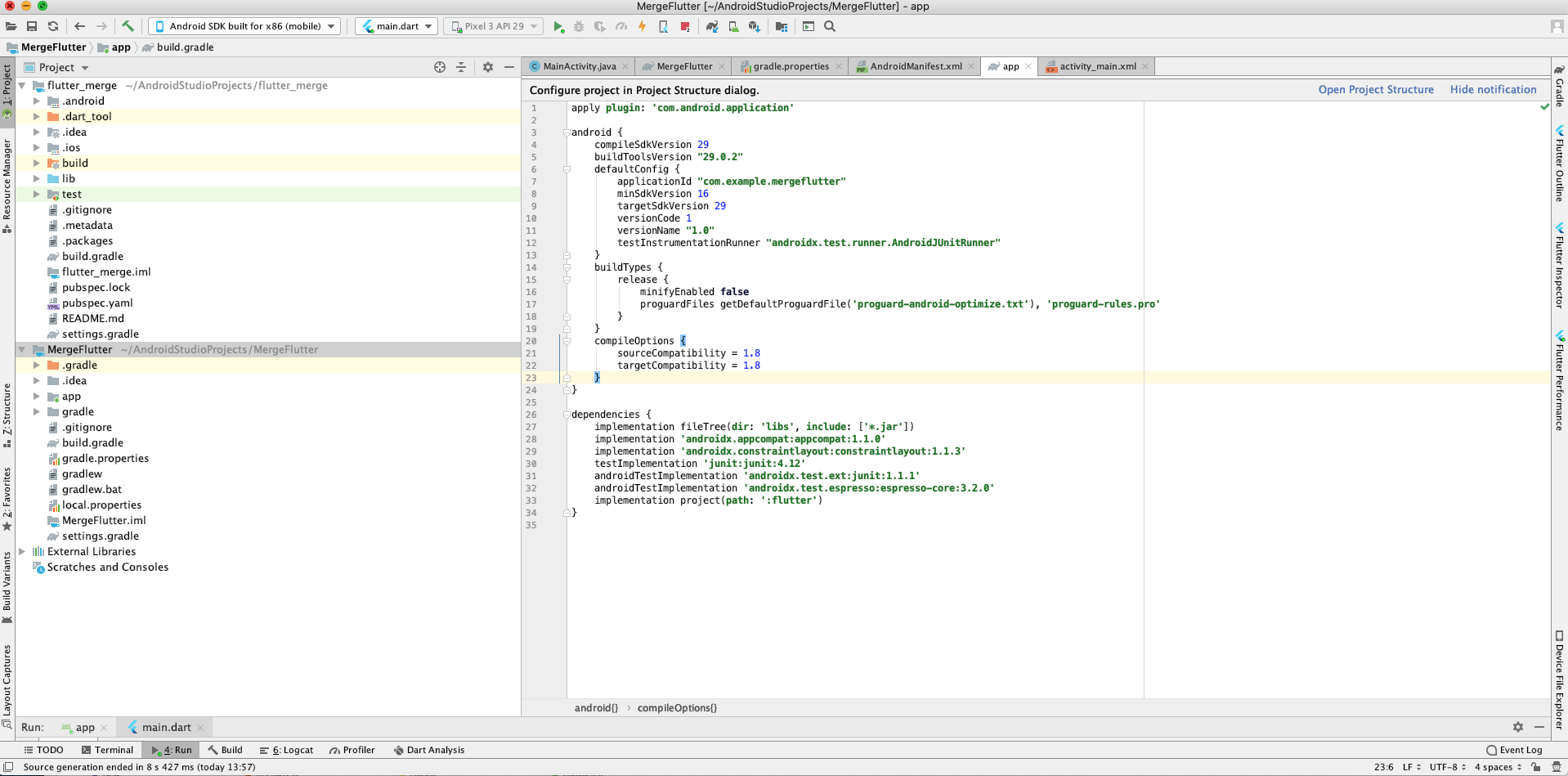This screenshot has width=1568, height=776.
Task: Open the main.dart run configuration dropdown
Action: pos(396,26)
